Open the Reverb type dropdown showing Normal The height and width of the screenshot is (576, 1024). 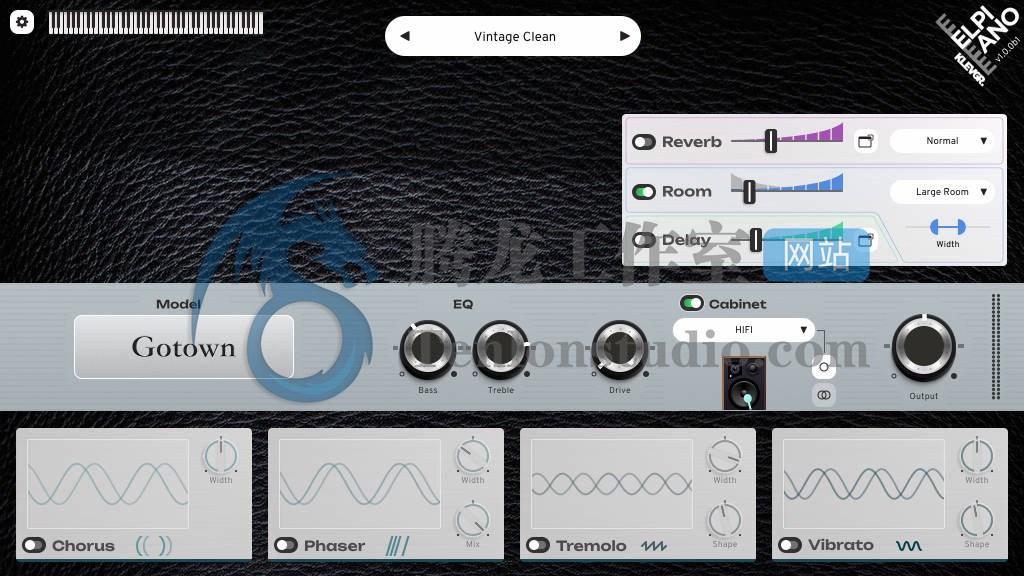[942, 141]
